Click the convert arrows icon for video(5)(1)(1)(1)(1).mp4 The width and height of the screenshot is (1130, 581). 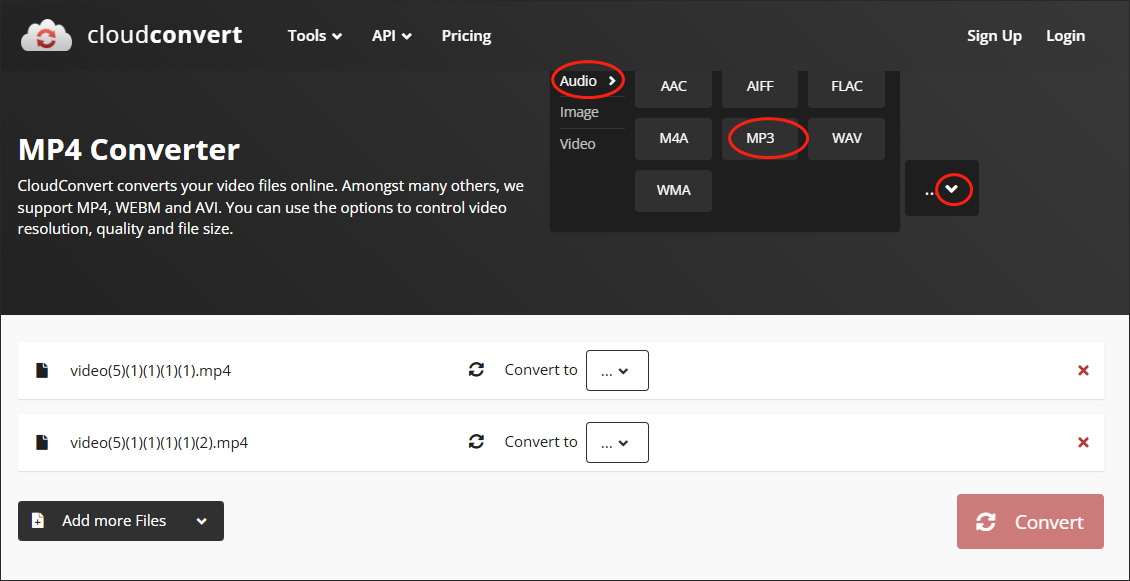(x=476, y=370)
